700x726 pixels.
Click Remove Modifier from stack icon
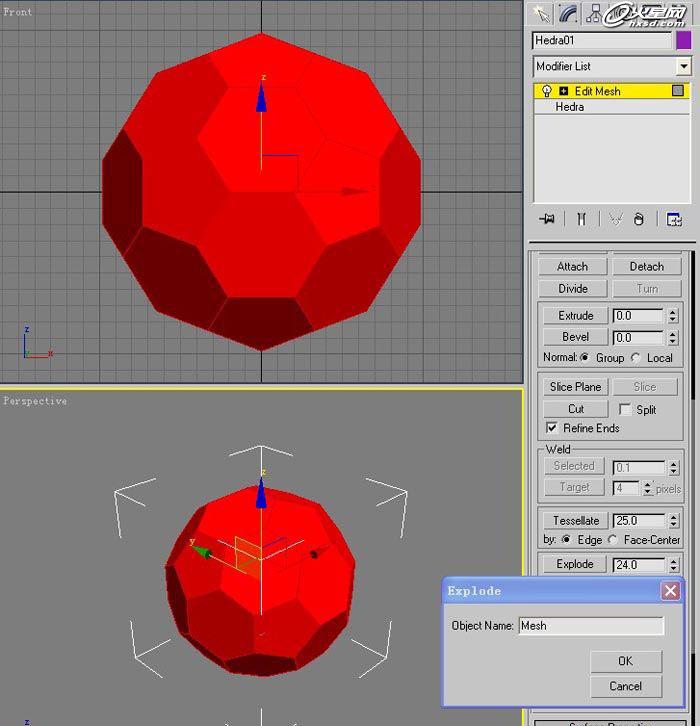(x=639, y=219)
